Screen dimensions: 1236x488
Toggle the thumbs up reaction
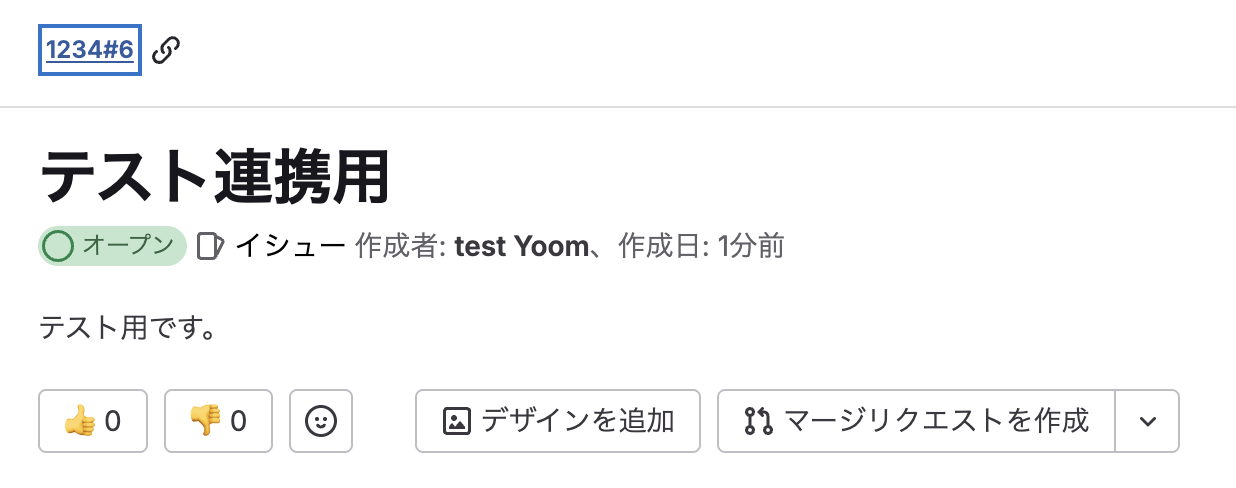93,421
